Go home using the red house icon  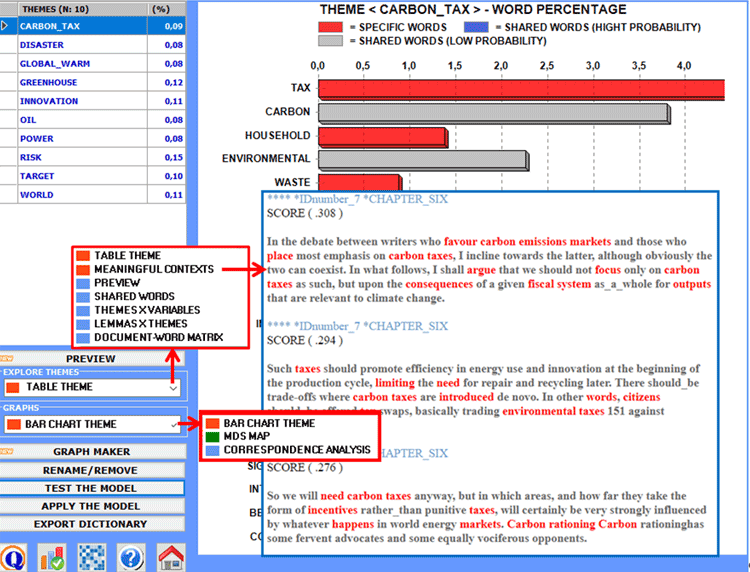[171, 558]
